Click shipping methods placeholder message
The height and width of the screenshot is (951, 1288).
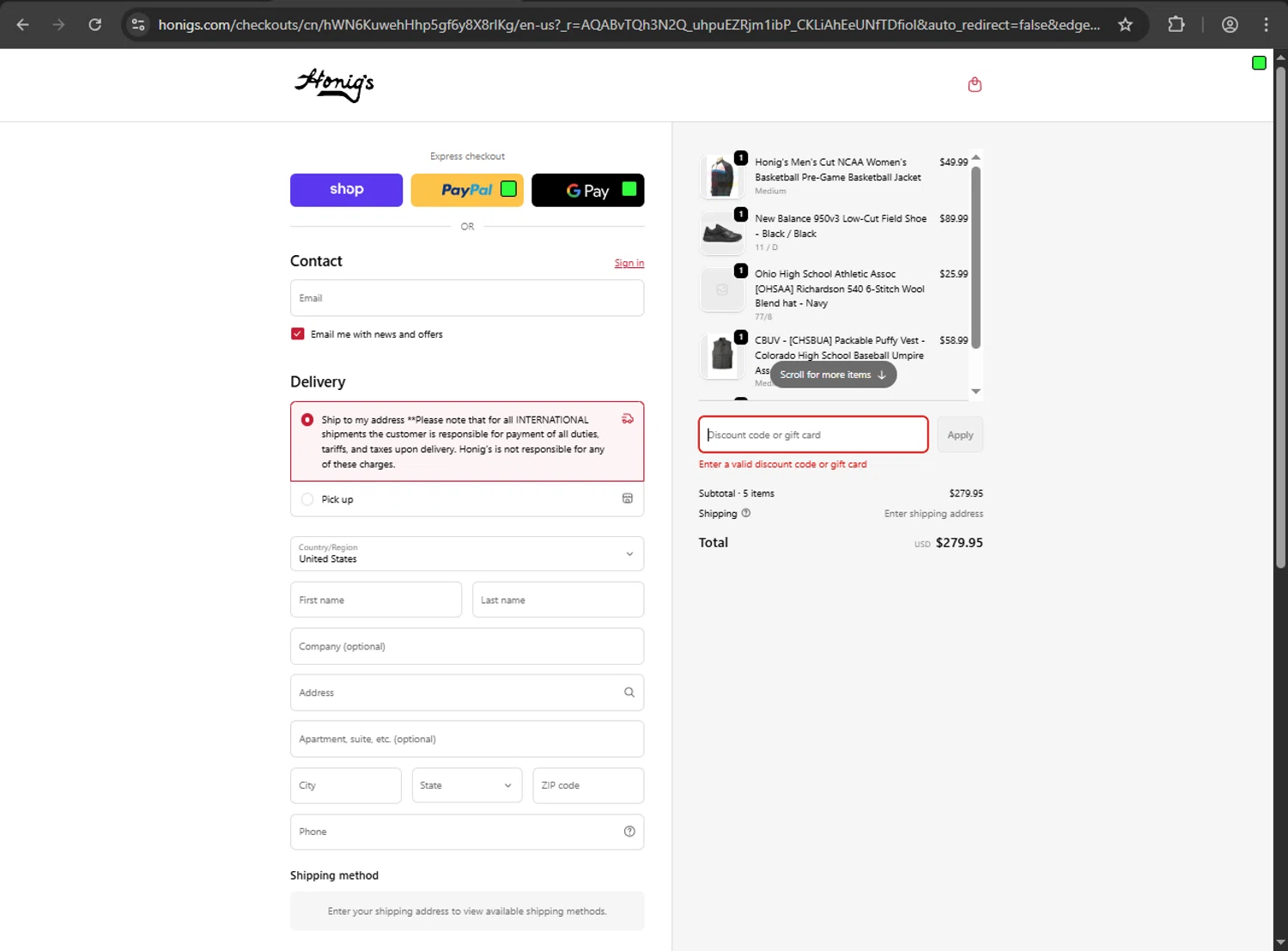pos(467,911)
